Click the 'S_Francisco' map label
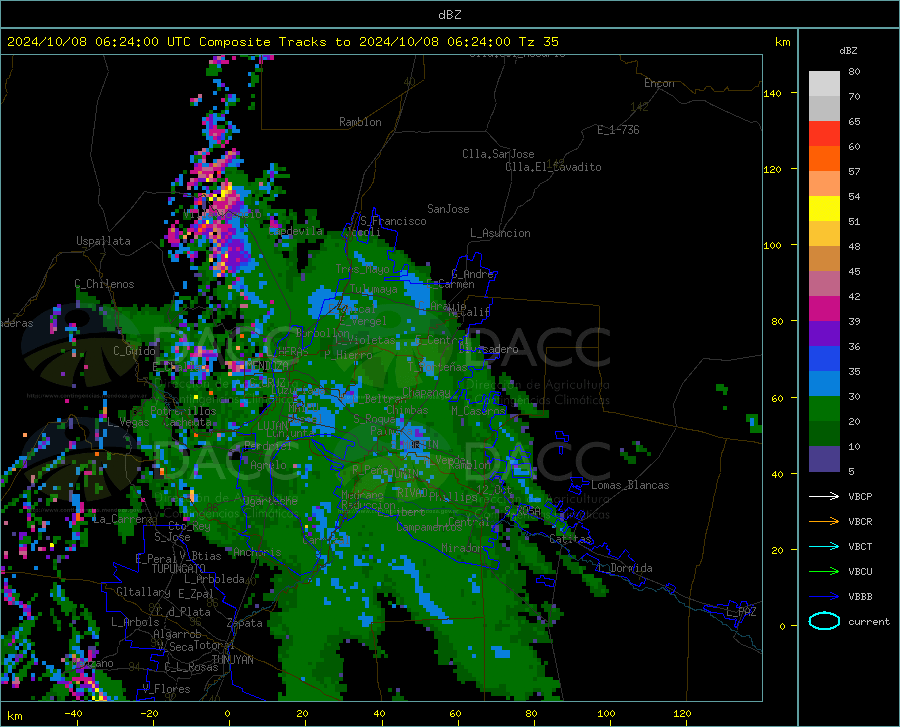 point(393,221)
